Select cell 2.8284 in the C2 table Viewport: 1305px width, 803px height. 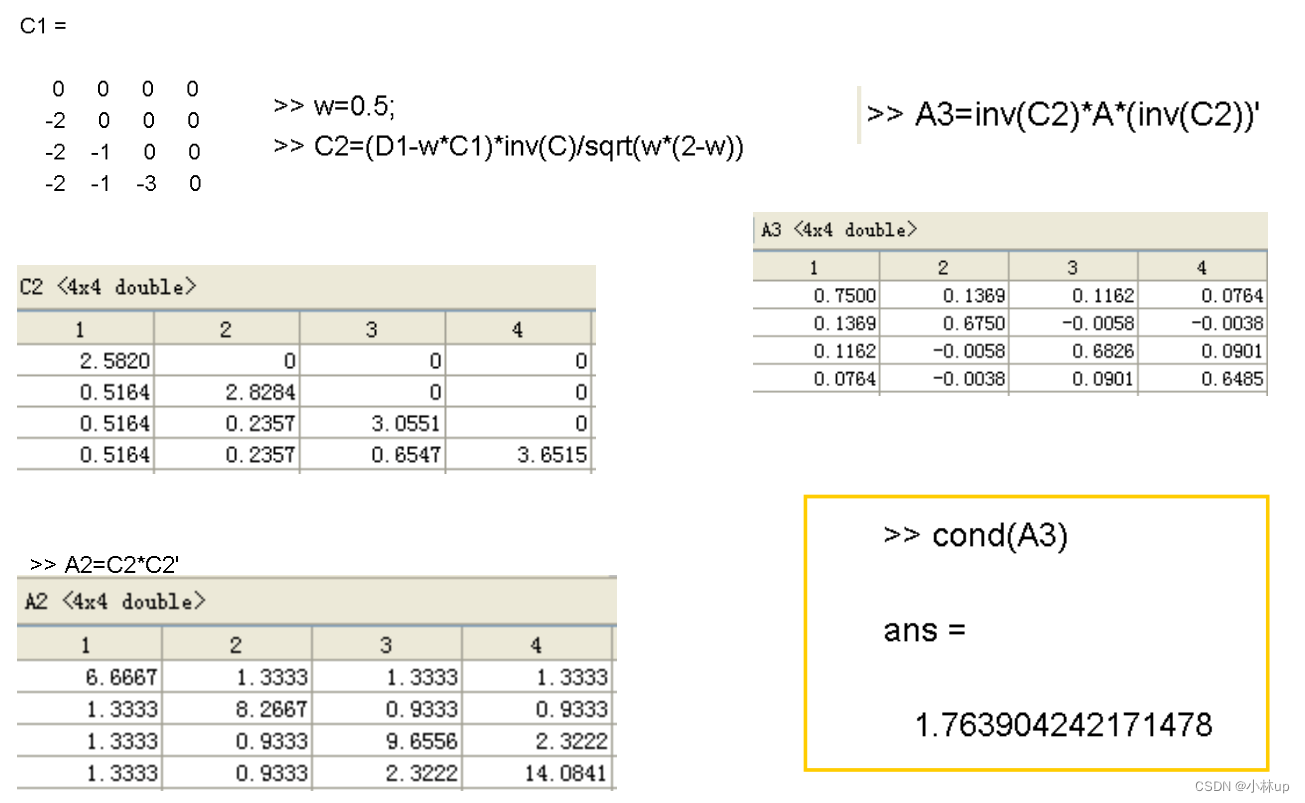click(x=226, y=392)
